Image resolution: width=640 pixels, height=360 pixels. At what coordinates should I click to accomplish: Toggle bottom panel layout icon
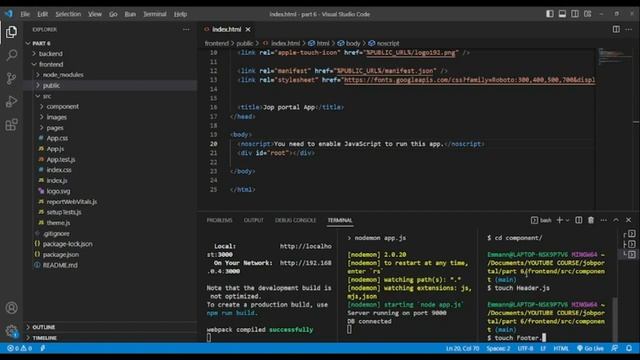coord(562,14)
